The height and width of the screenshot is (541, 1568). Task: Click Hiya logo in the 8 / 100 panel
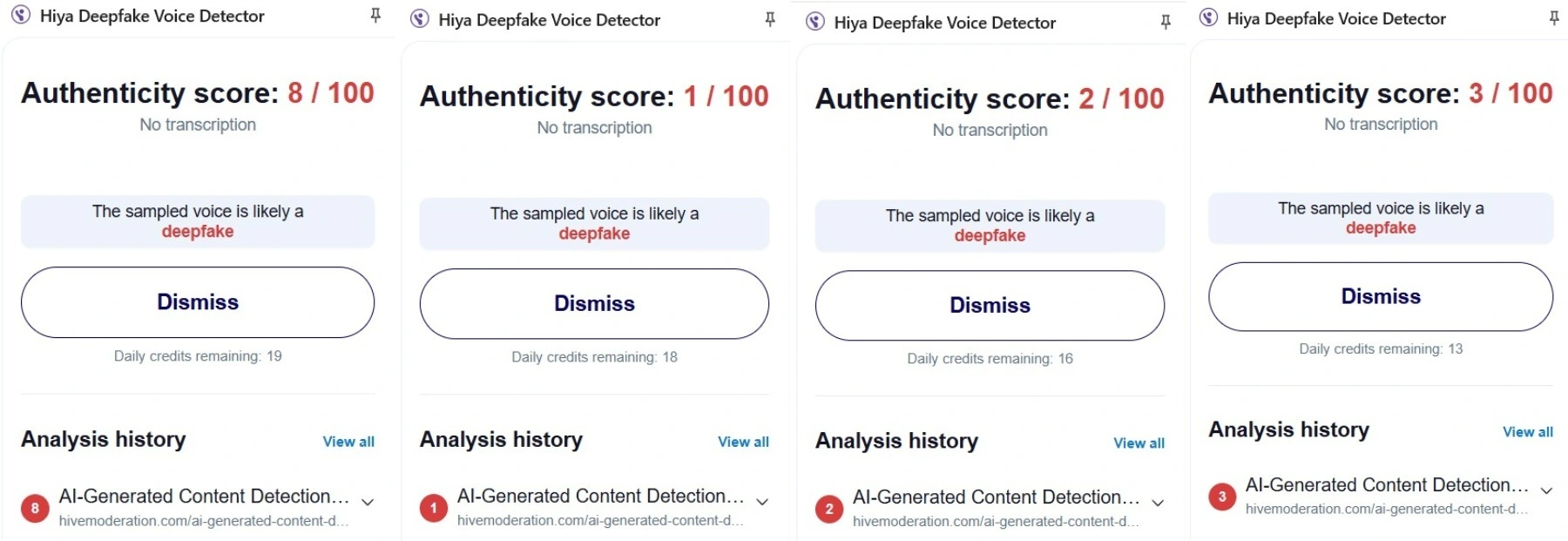coord(21,16)
